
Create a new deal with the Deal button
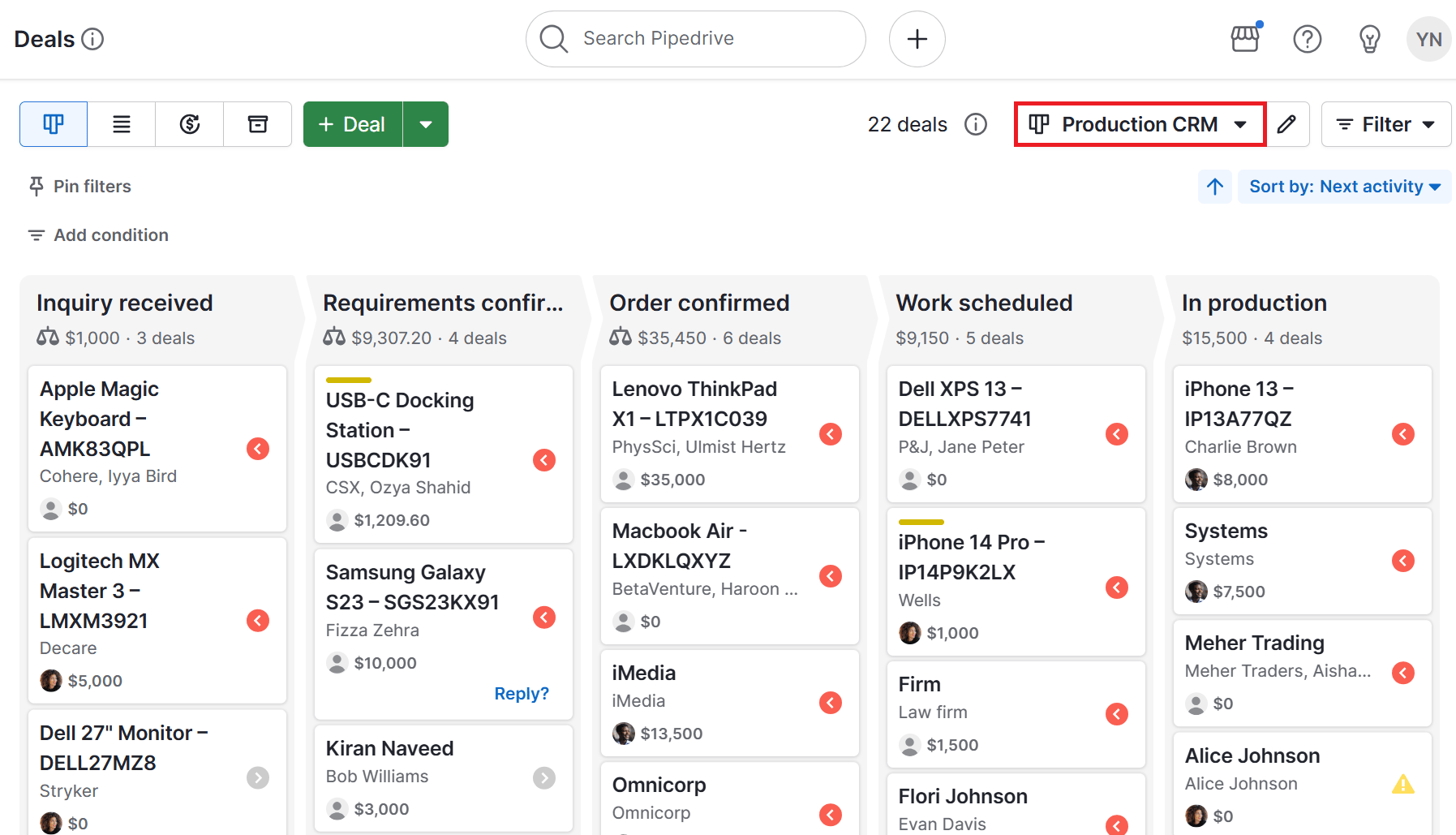click(x=352, y=124)
